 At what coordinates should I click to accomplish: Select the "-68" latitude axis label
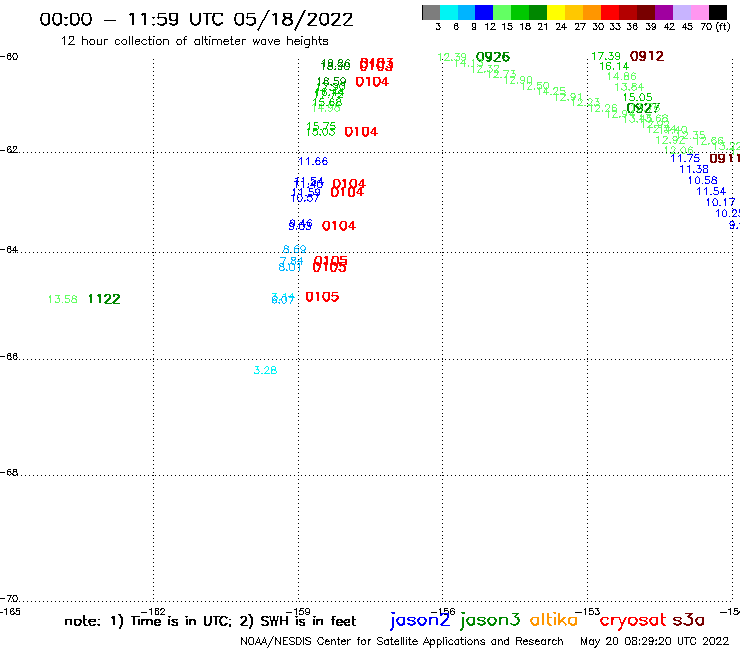coord(9,473)
